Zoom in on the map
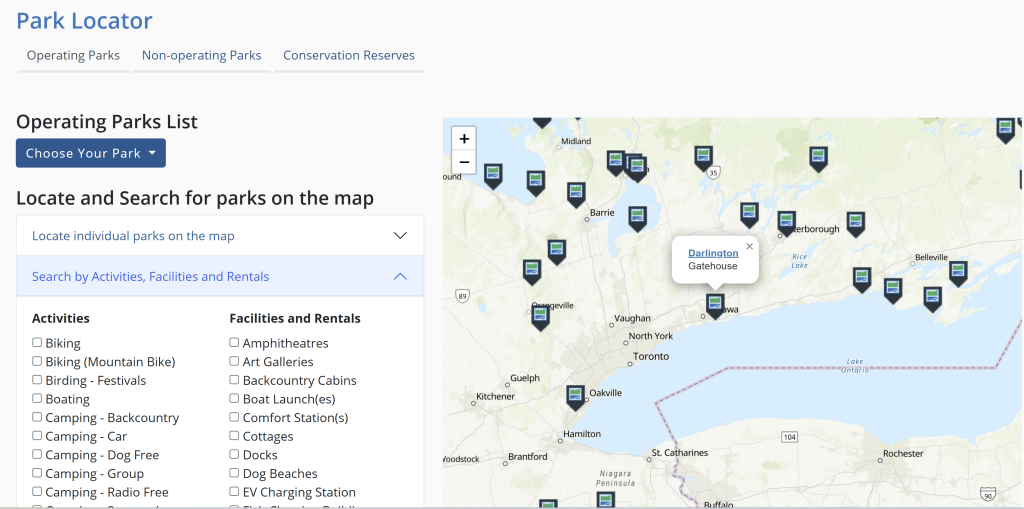The width and height of the screenshot is (1024, 509). 464,139
